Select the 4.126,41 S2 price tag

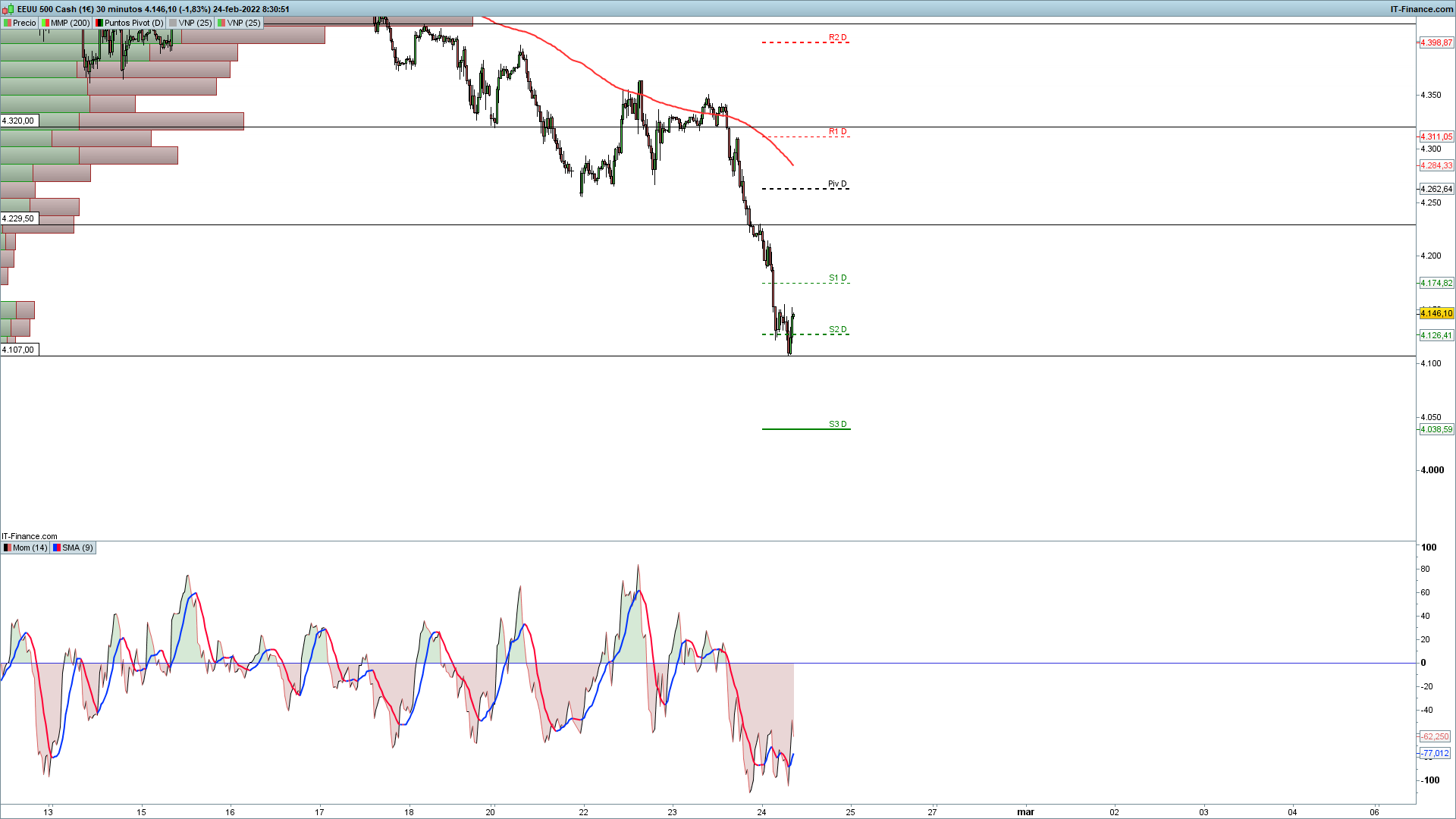pos(1436,335)
